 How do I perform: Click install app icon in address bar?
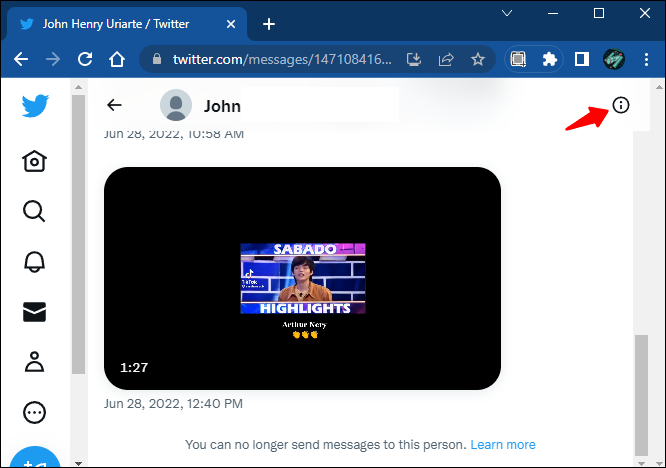[x=414, y=59]
